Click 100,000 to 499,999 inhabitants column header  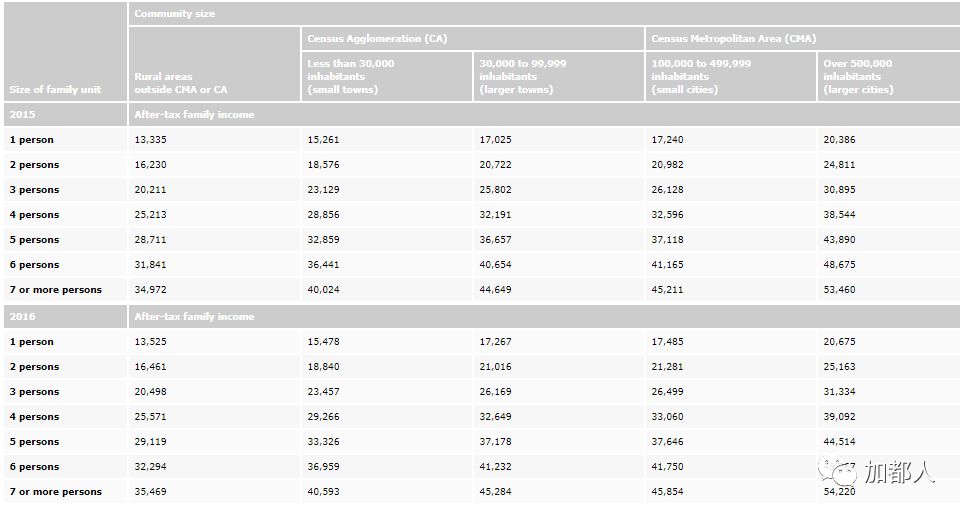pyautogui.click(x=699, y=76)
